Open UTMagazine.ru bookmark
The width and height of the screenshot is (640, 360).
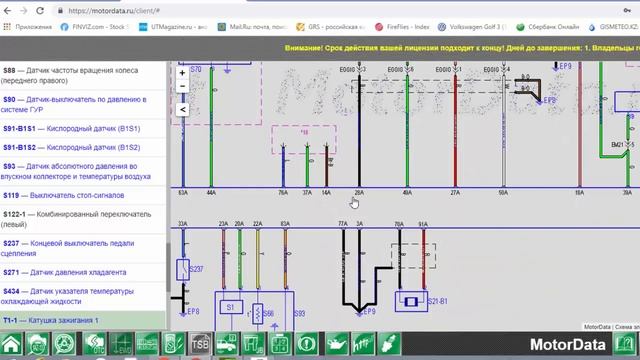[173, 27]
